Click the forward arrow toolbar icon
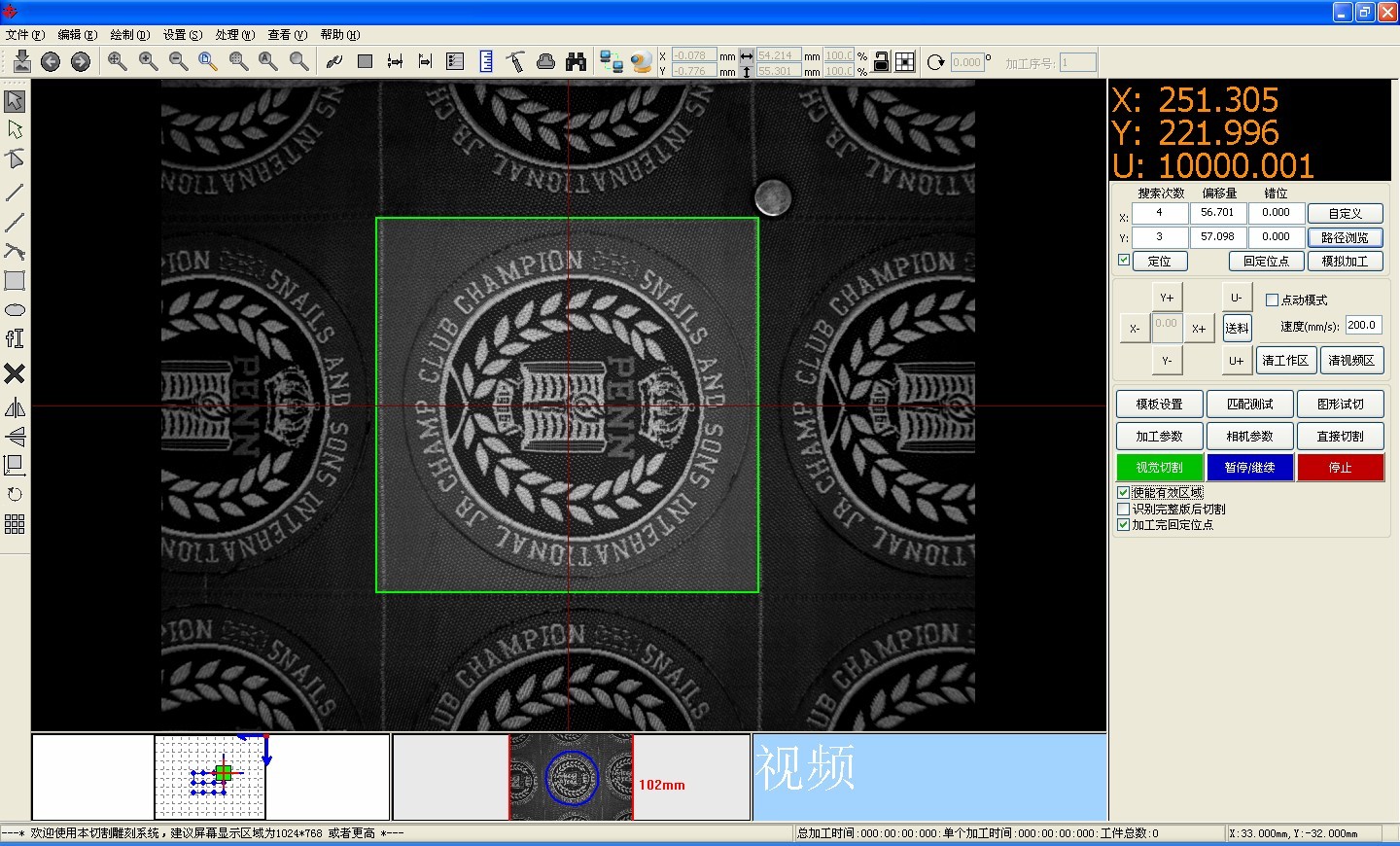This screenshot has width=1400, height=846. pos(81,61)
